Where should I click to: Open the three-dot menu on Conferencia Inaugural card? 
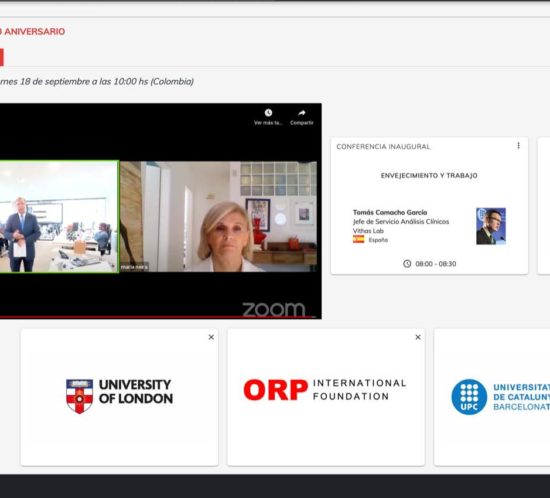[518, 146]
